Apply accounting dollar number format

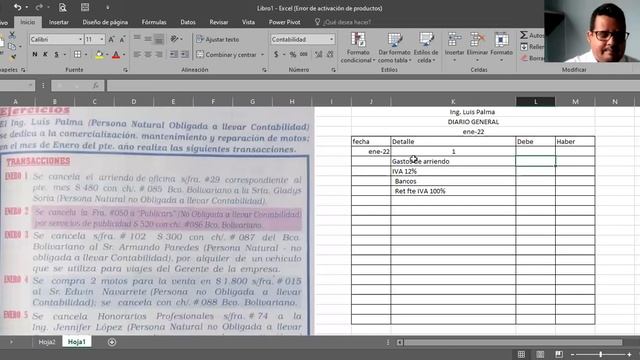tap(276, 54)
